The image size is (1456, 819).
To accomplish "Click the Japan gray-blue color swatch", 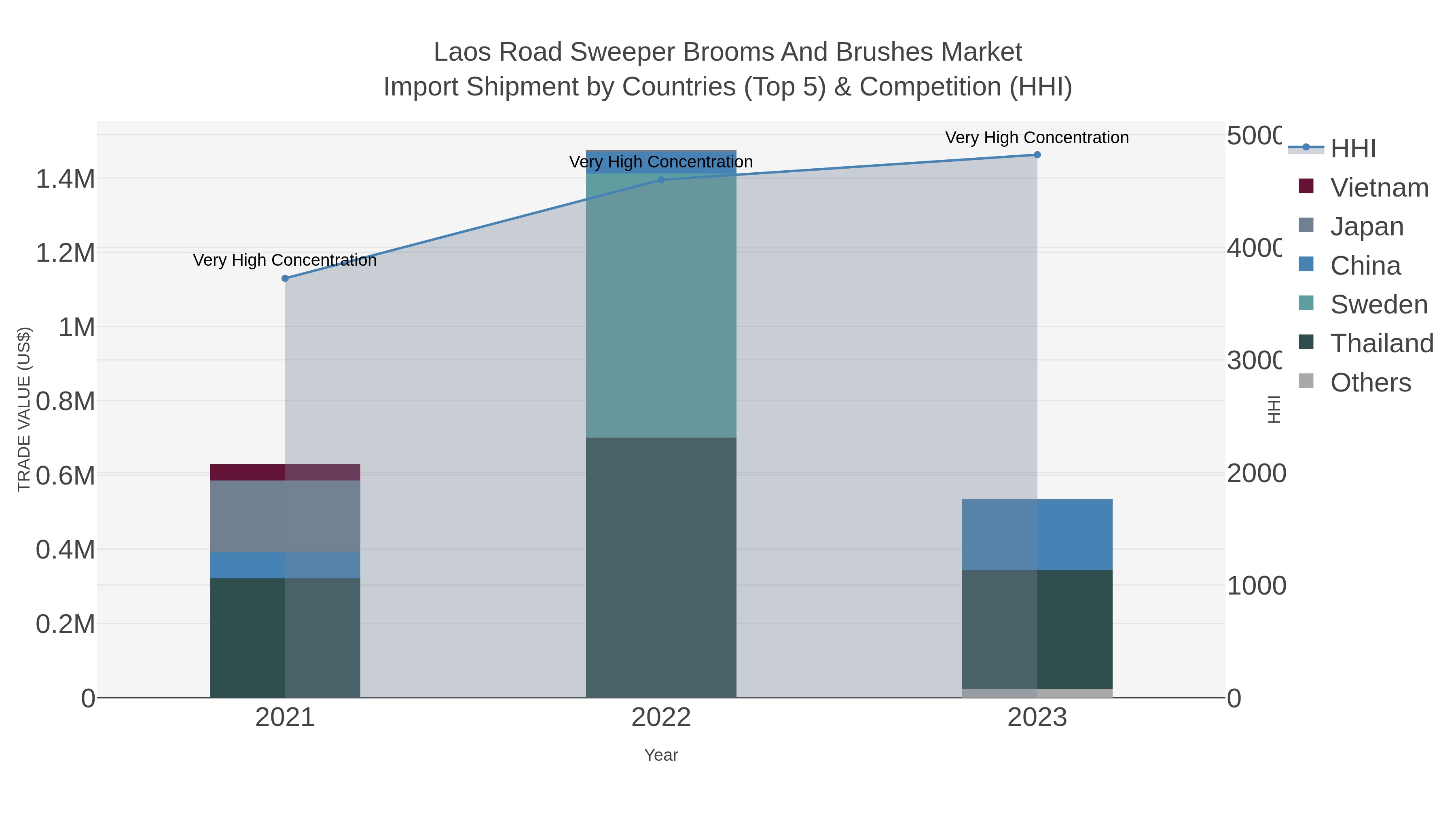I will (x=1306, y=225).
